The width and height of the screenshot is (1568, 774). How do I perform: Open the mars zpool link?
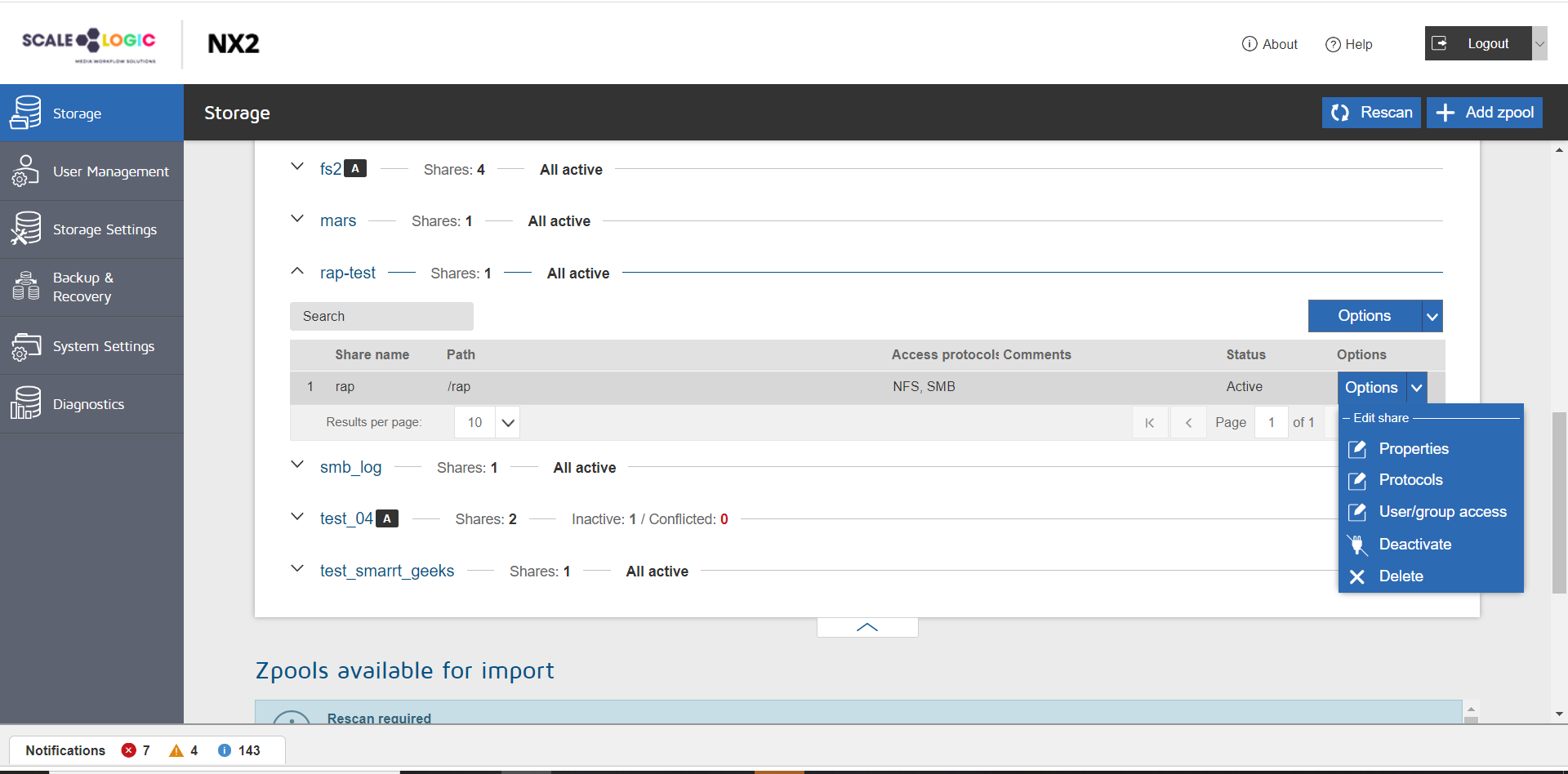tap(338, 220)
